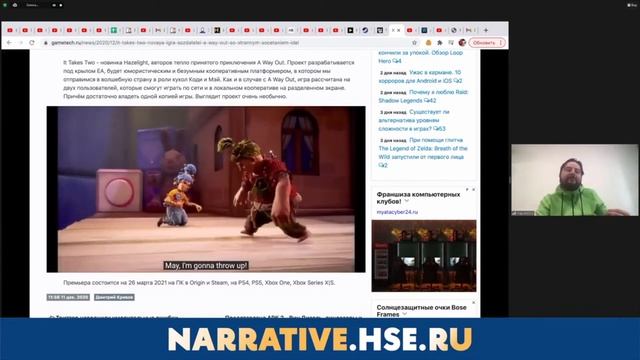The width and height of the screenshot is (640, 360).
Task: Click the lock icon beside gametech.ru
Action: [46, 42]
